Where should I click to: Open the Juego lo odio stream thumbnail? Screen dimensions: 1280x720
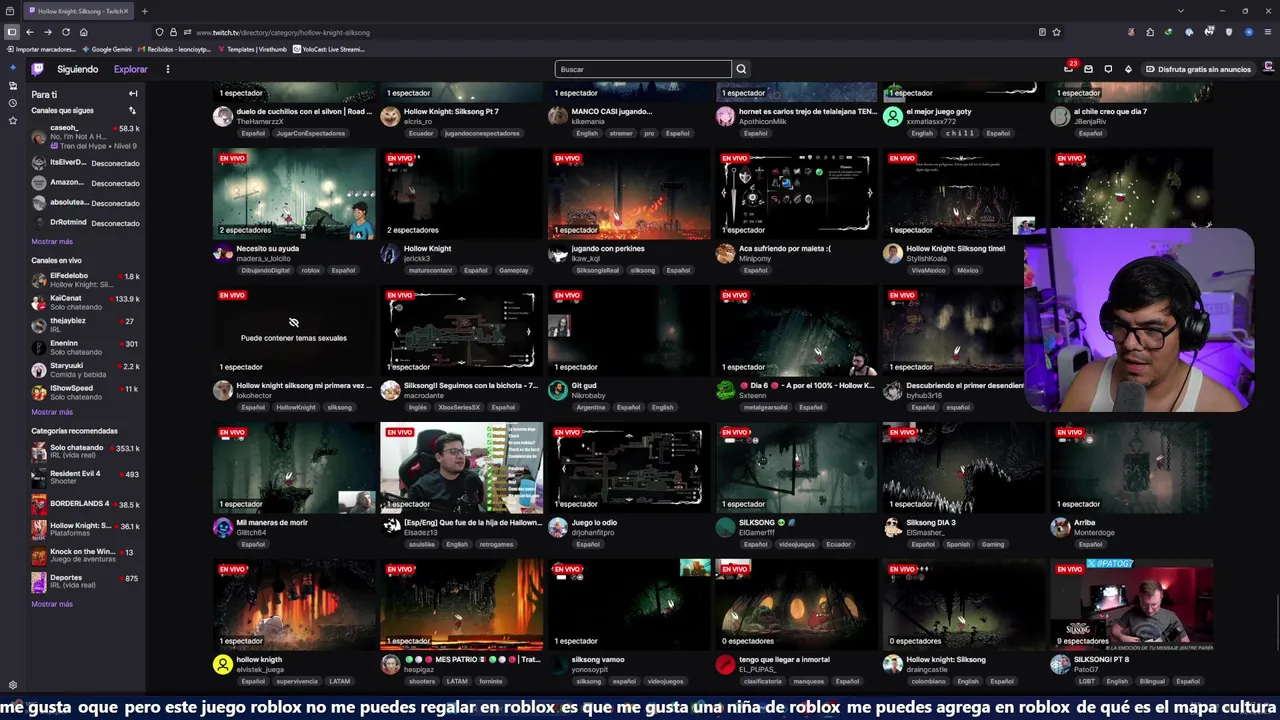[629, 468]
